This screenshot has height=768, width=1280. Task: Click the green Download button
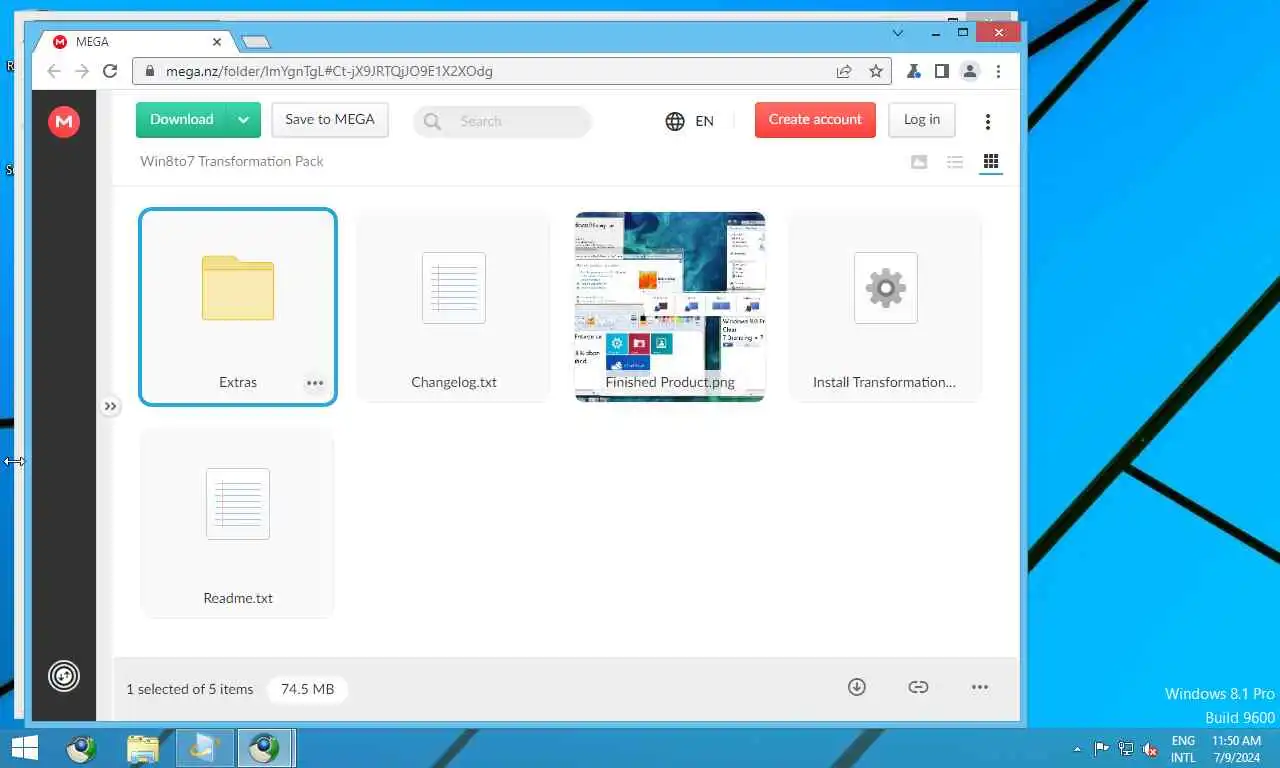(x=181, y=120)
